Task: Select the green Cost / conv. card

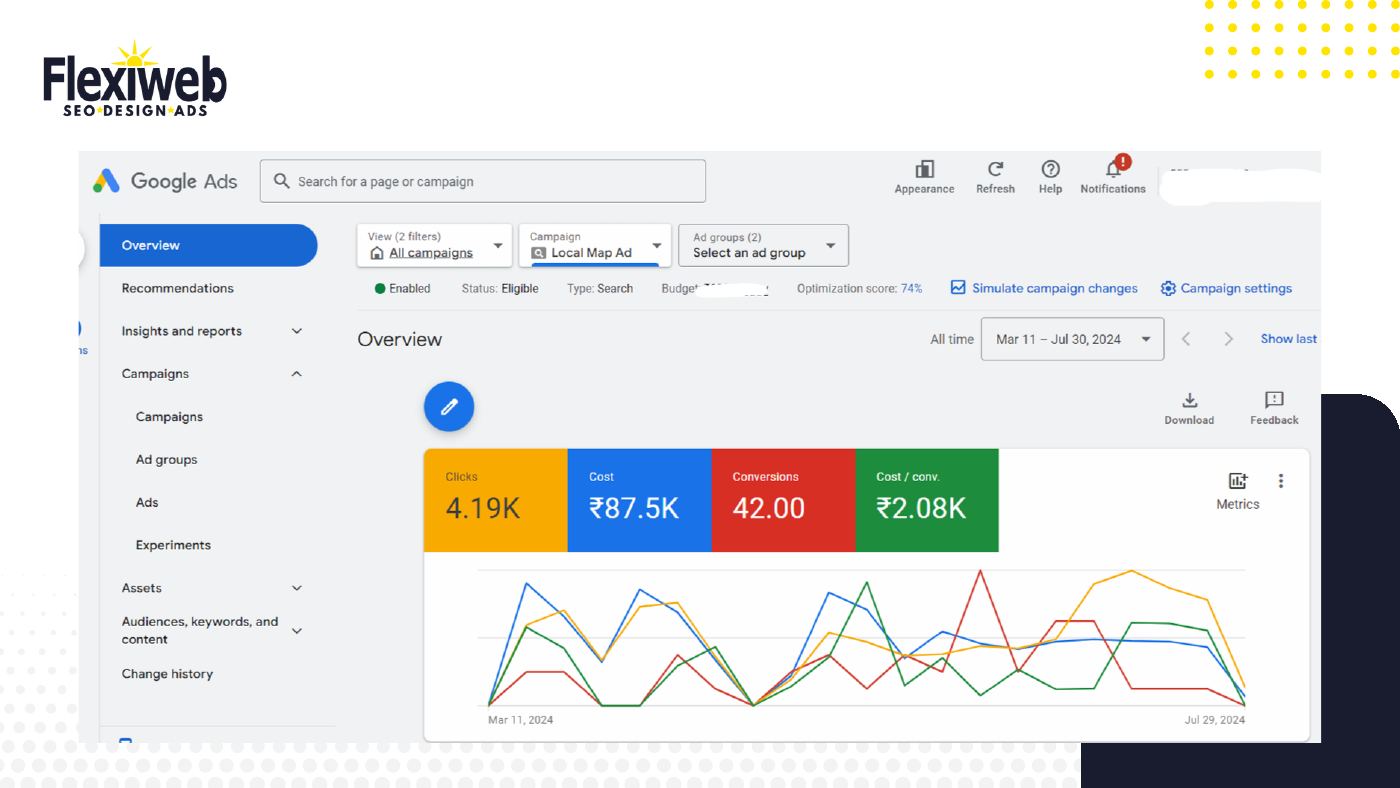Action: pyautogui.click(x=927, y=500)
